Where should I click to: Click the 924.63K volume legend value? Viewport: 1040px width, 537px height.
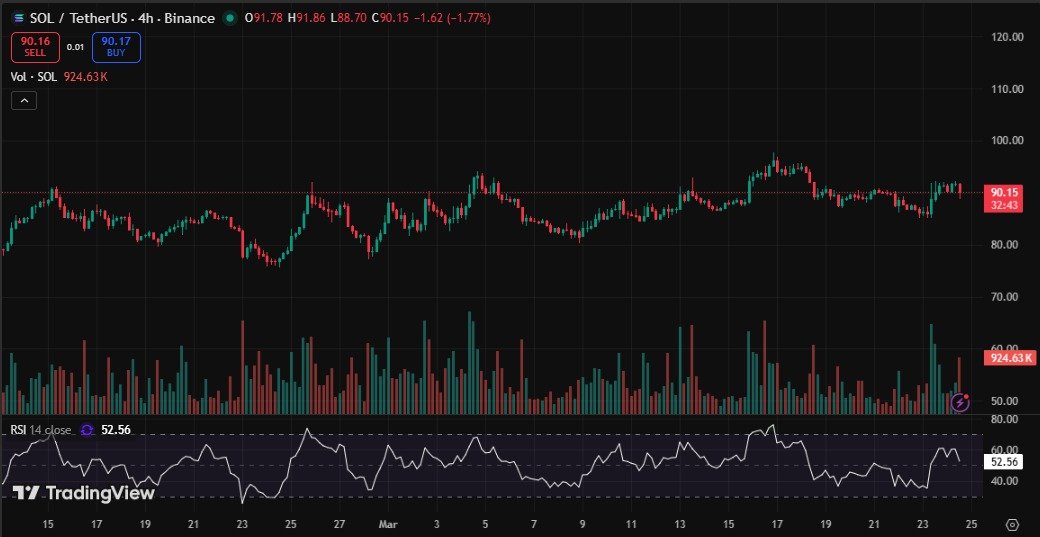tap(86, 77)
